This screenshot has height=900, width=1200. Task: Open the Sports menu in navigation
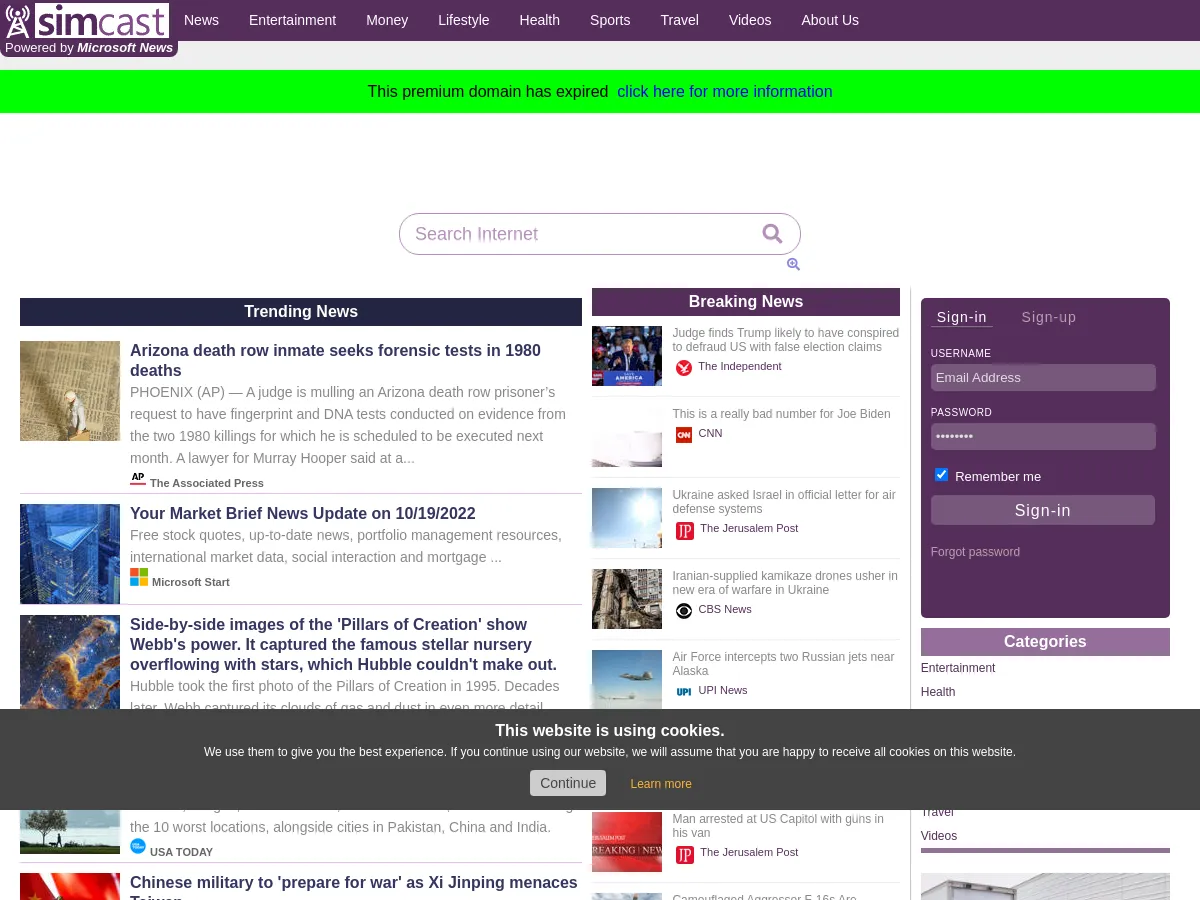click(x=610, y=20)
